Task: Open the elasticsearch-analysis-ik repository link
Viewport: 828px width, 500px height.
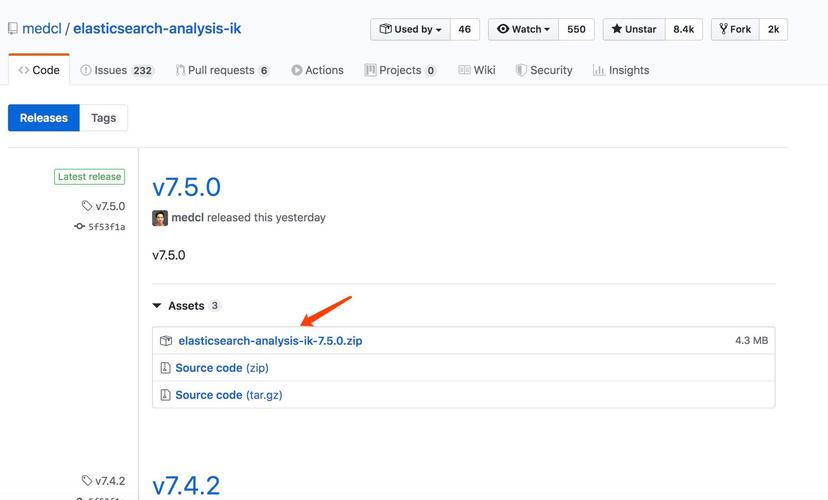Action: 157,29
